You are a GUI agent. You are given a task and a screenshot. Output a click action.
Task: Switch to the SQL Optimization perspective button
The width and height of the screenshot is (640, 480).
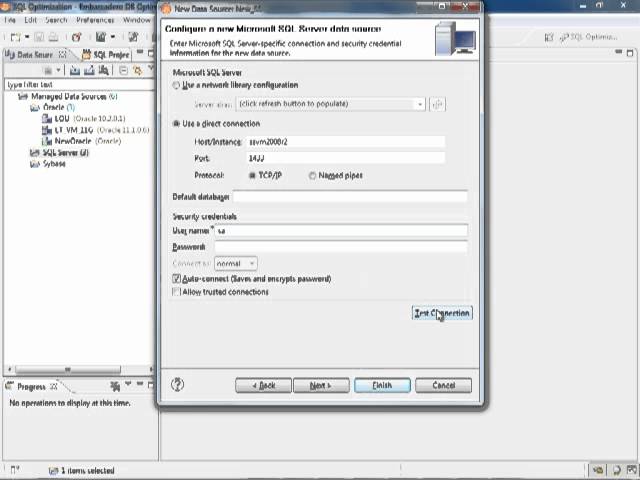tap(589, 37)
